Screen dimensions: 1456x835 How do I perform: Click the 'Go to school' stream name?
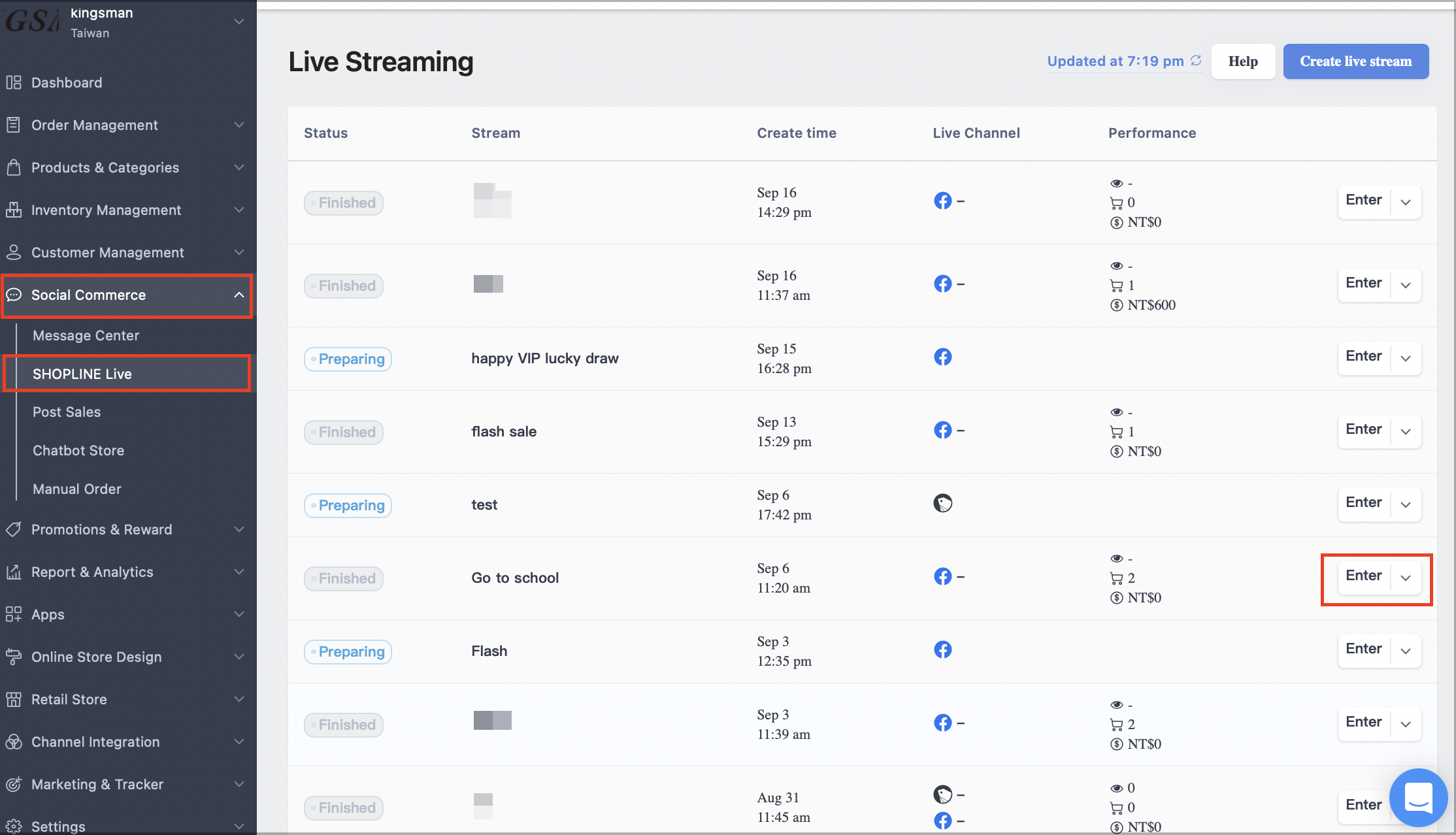(515, 578)
